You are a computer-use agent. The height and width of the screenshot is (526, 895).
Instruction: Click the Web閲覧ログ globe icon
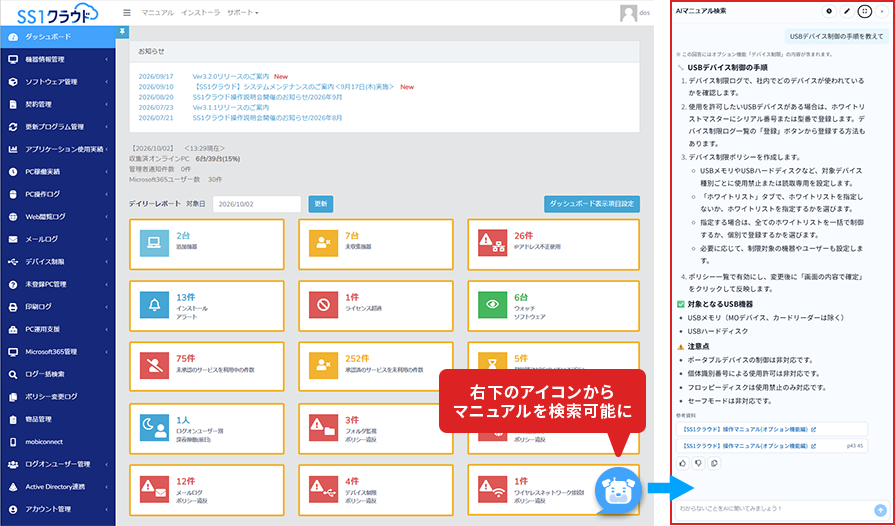click(13, 217)
